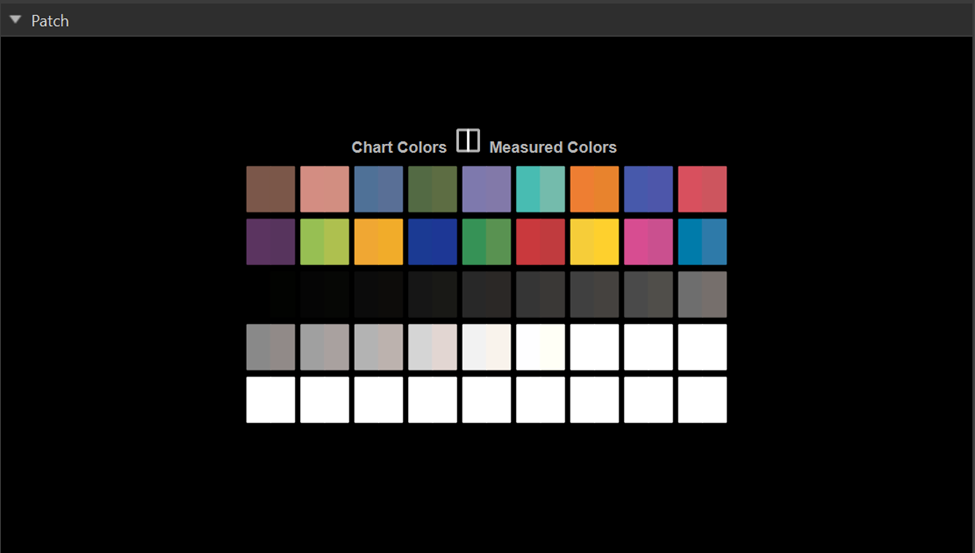The height and width of the screenshot is (553, 975).
Task: Select the medium gray swatch ending the dark row
Action: (703, 294)
